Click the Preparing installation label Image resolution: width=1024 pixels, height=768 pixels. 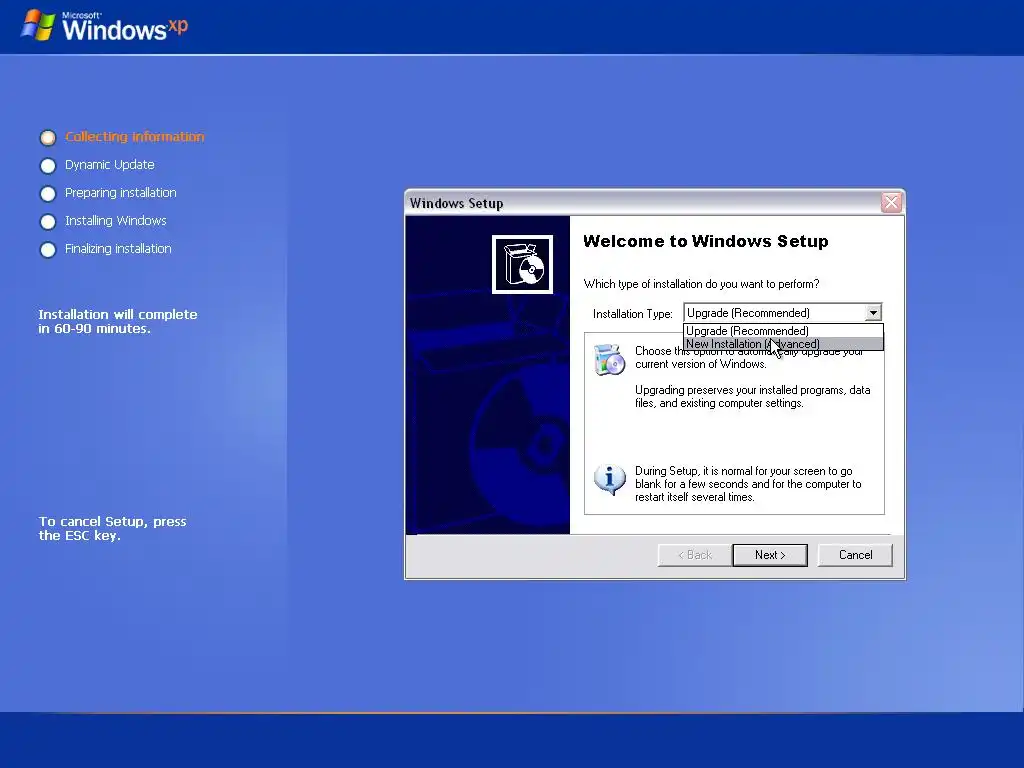tap(121, 193)
